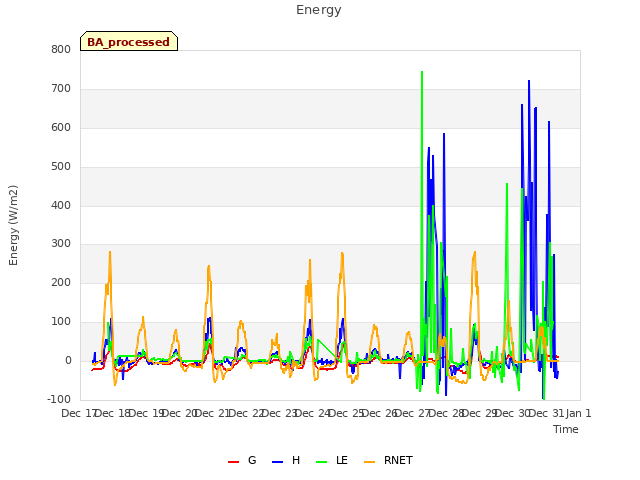Click the G legend label

pyautogui.click(x=252, y=460)
